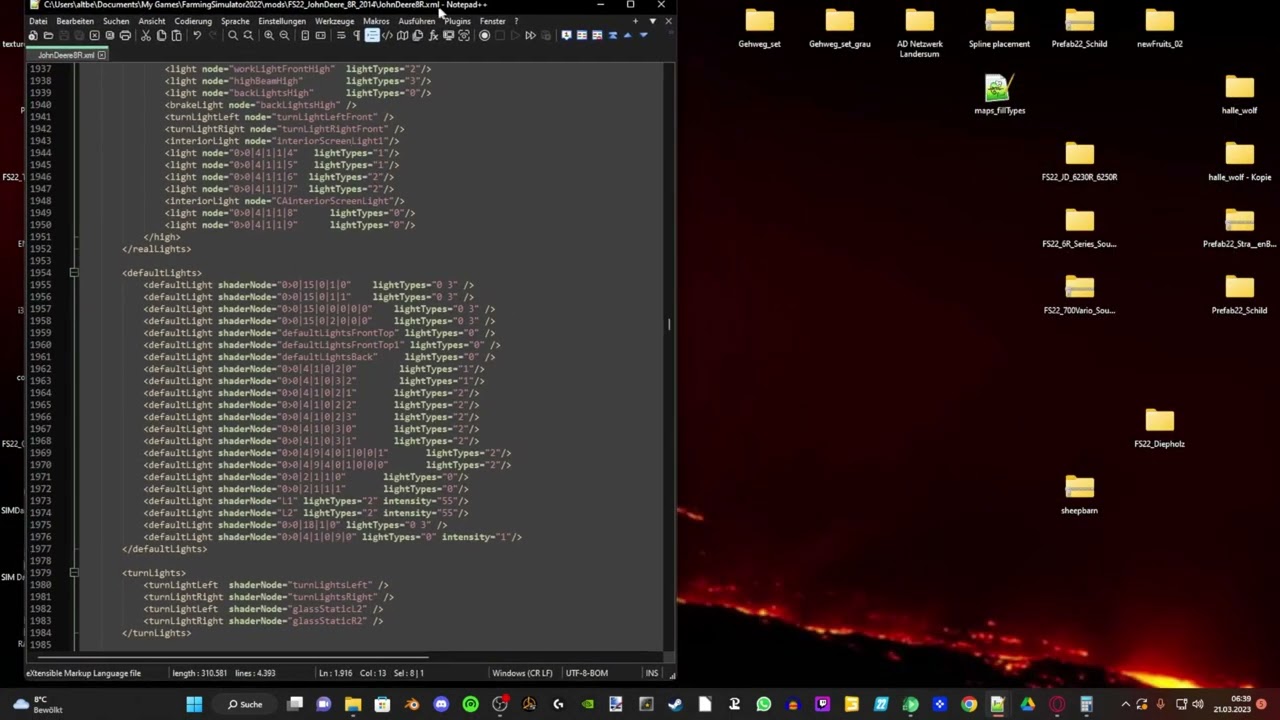This screenshot has height=720, width=1280.
Task: Open Document Map panel icon
Action: [x=402, y=36]
